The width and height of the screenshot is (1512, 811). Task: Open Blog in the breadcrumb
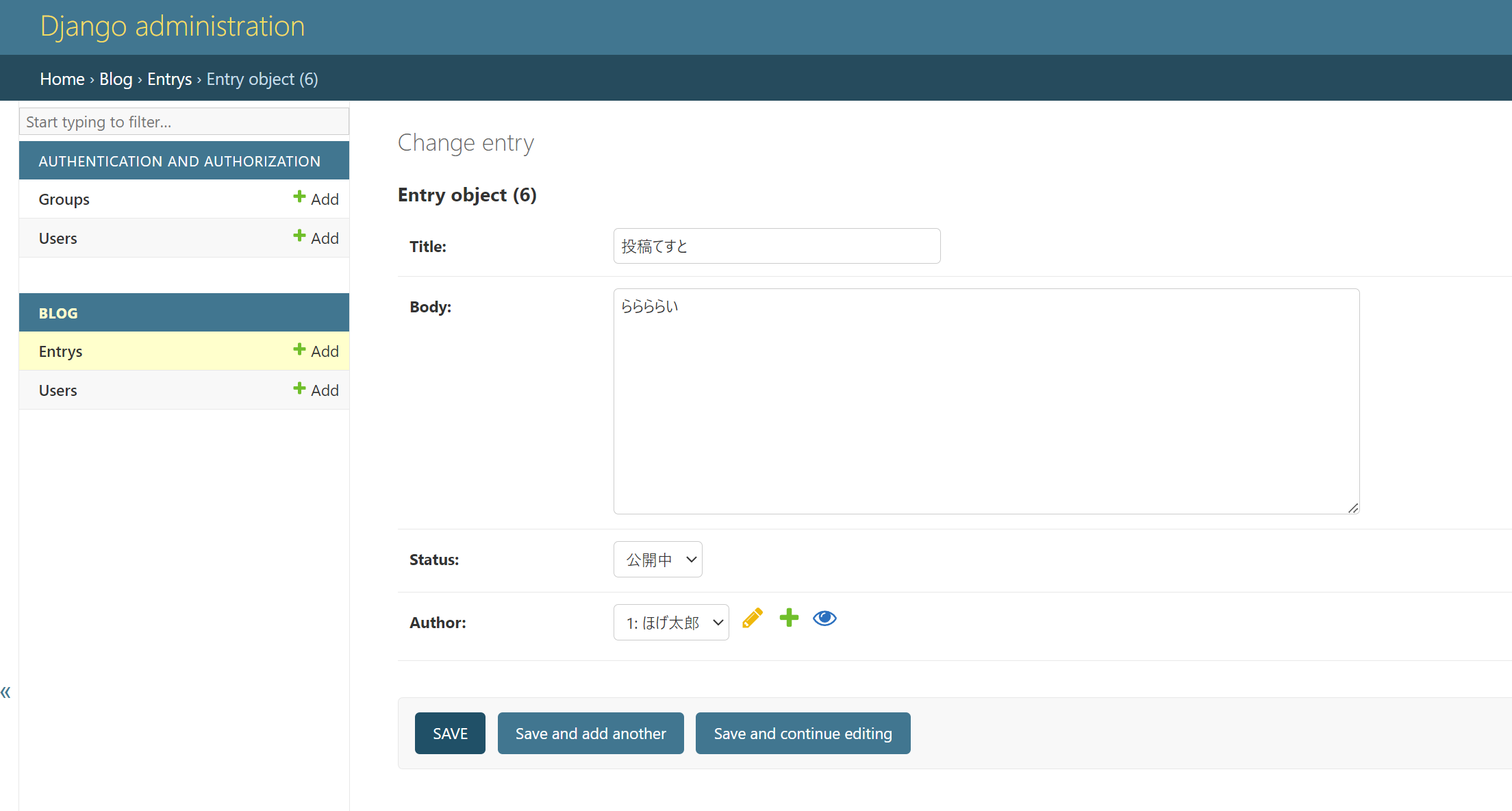point(116,79)
